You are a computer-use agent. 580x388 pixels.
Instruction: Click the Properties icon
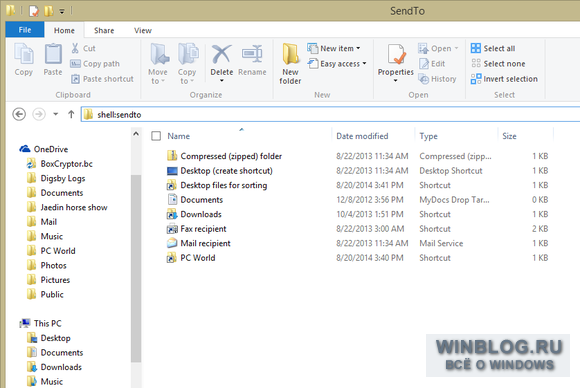[x=396, y=54]
